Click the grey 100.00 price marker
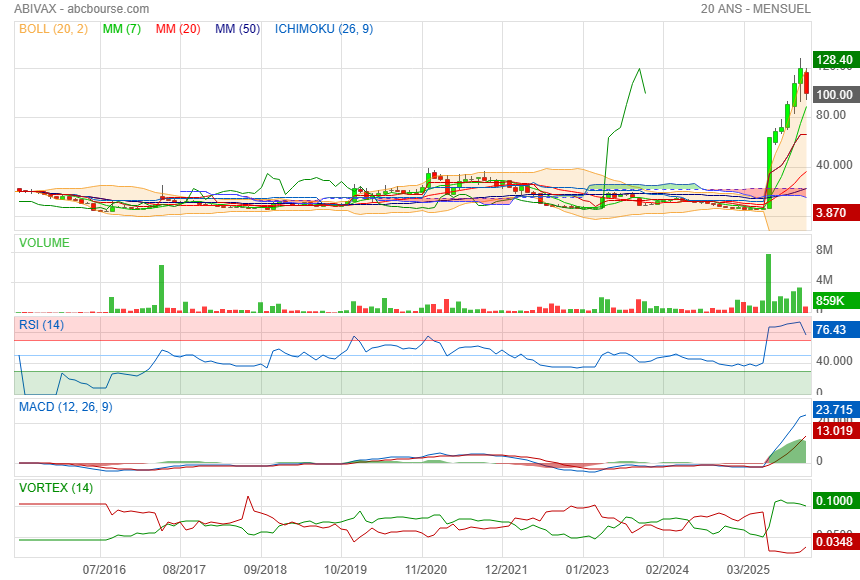 point(834,94)
